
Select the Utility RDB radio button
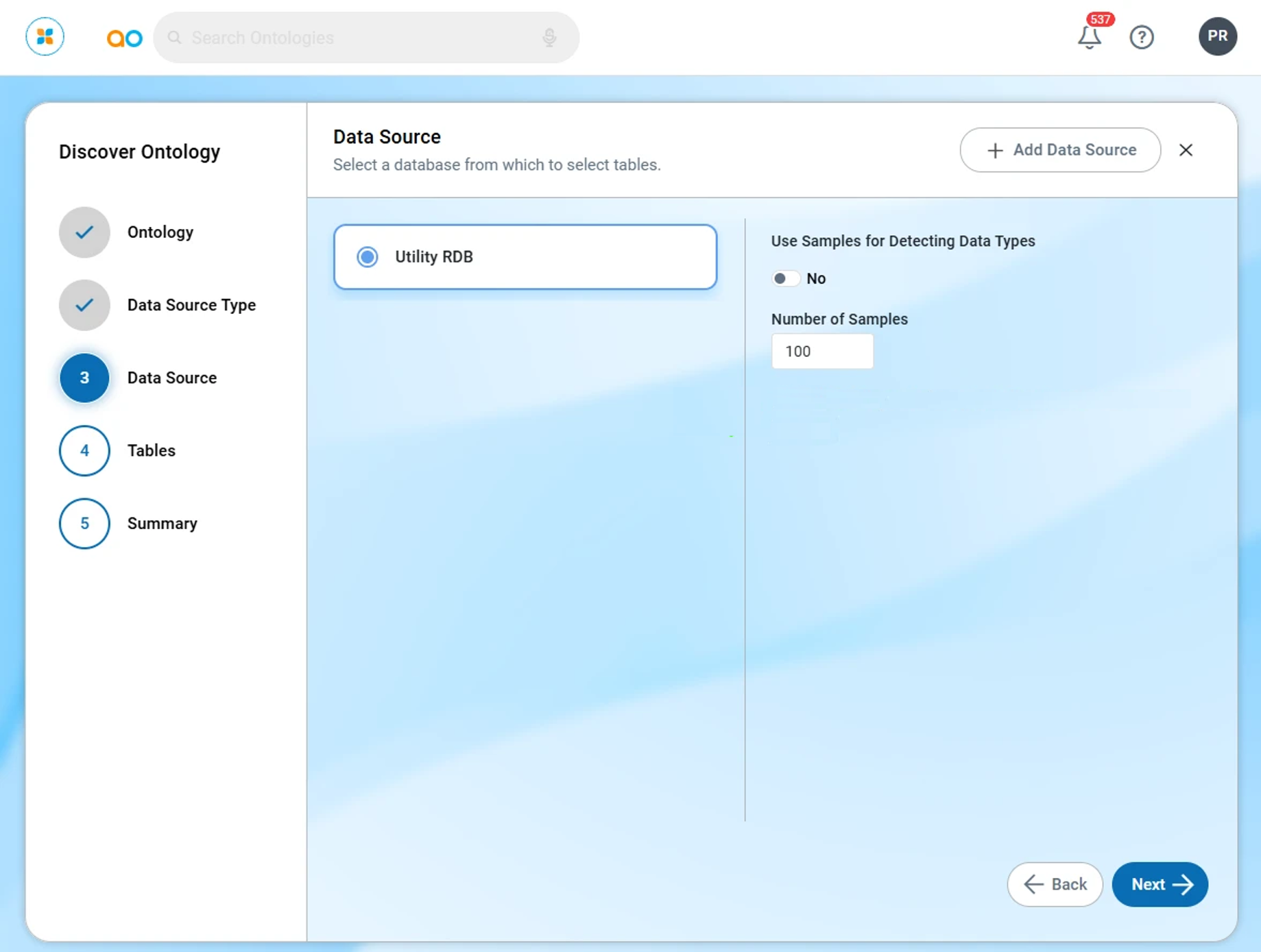(x=368, y=257)
